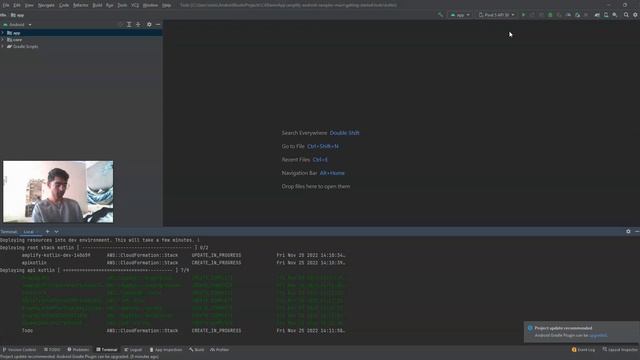Add a new terminal session with plus

(x=47, y=231)
